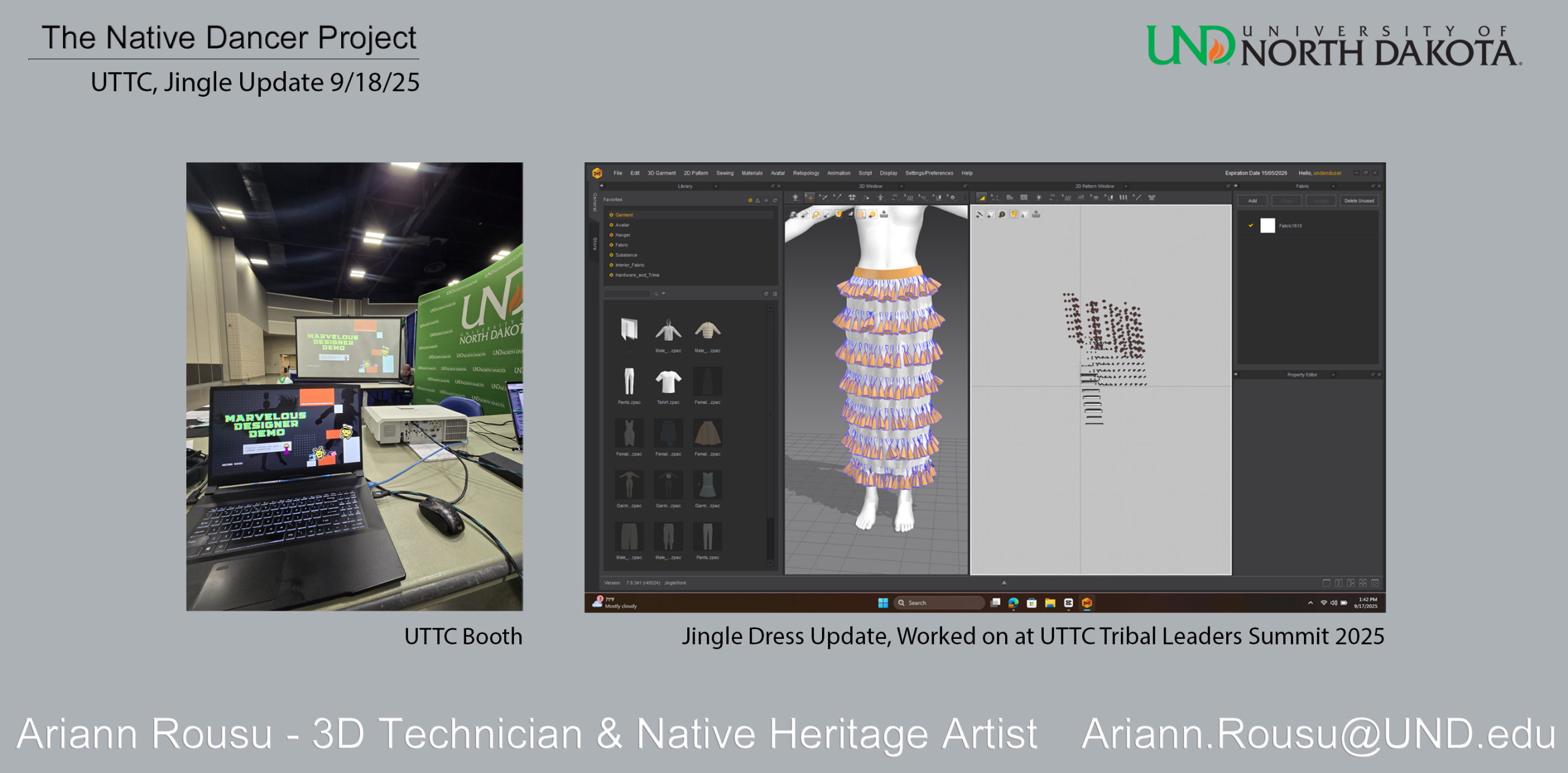1568x773 pixels.
Task: Toggle the checkmark beside Fabric1610
Action: pos(1251,225)
